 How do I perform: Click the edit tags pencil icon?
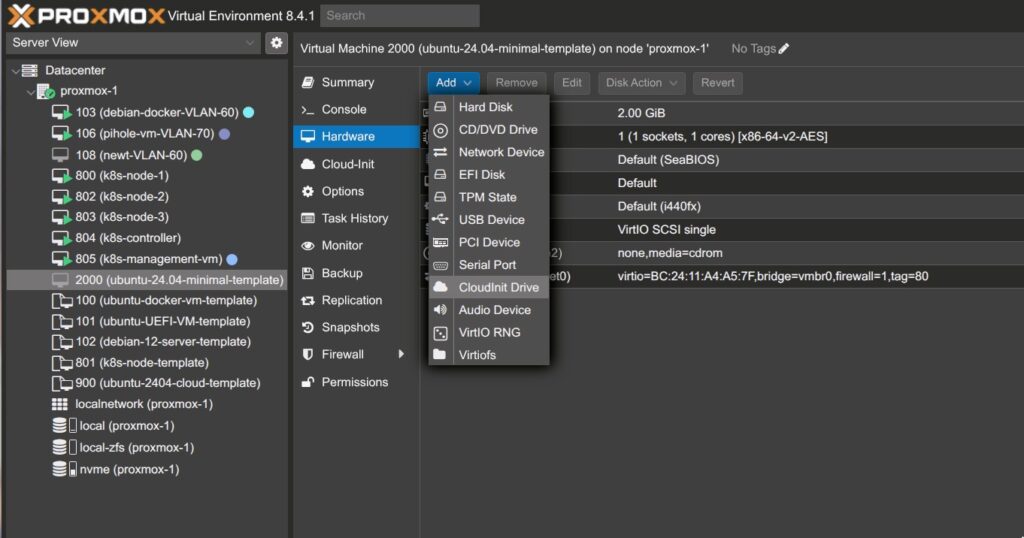coord(784,48)
